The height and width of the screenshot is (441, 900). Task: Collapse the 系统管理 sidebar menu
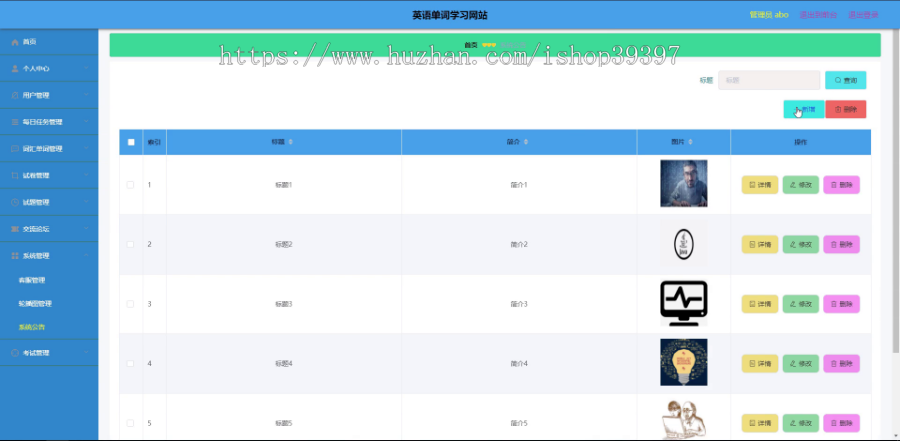tap(49, 256)
